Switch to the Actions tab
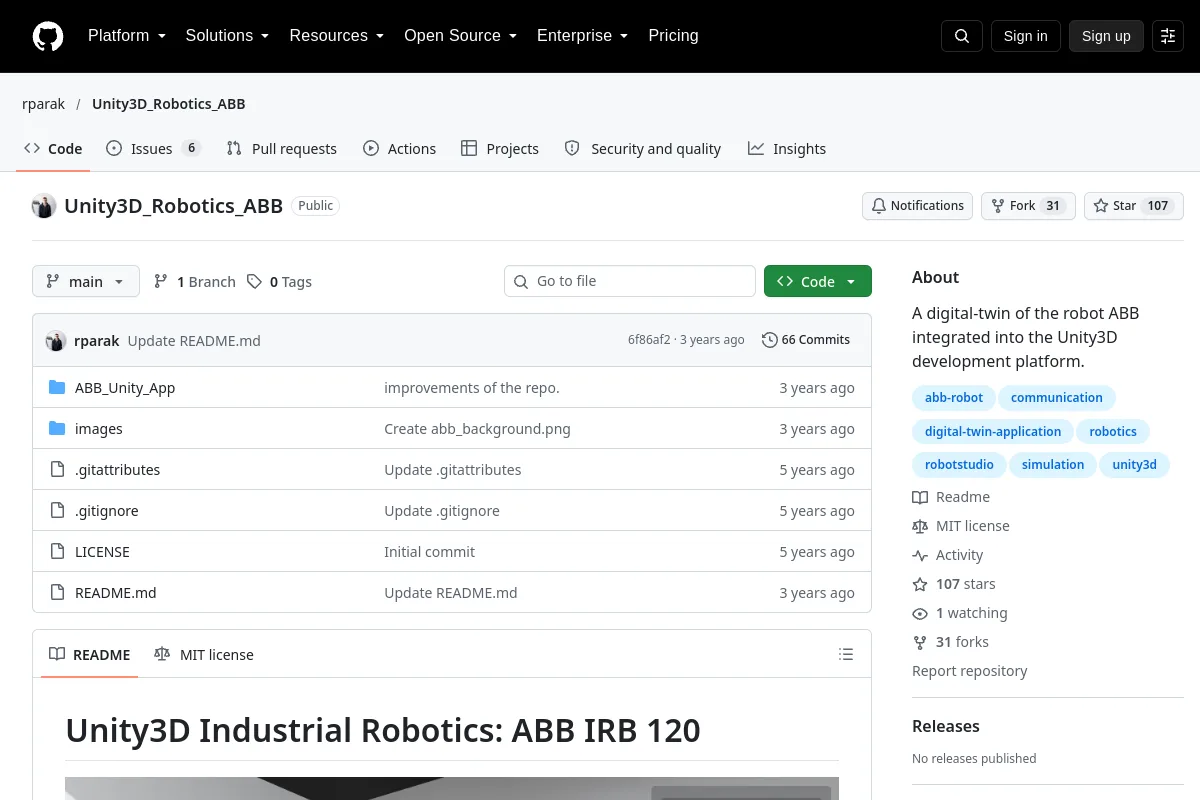The width and height of the screenshot is (1200, 800). [399, 149]
